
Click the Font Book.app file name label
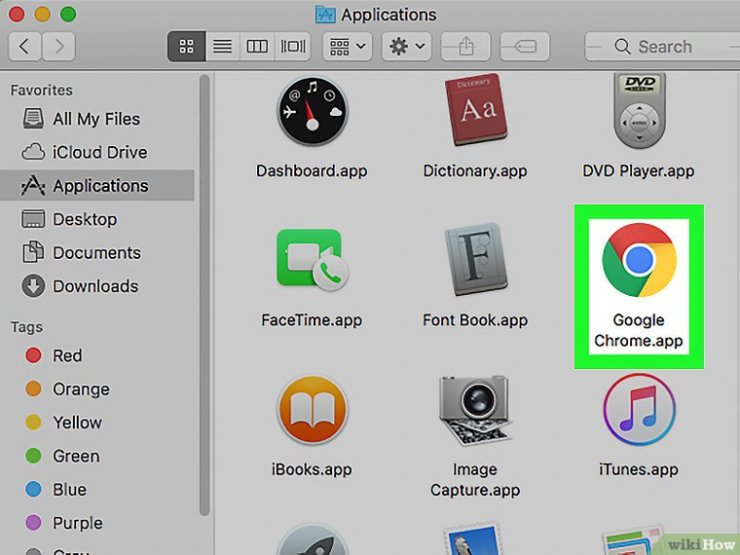(x=475, y=320)
